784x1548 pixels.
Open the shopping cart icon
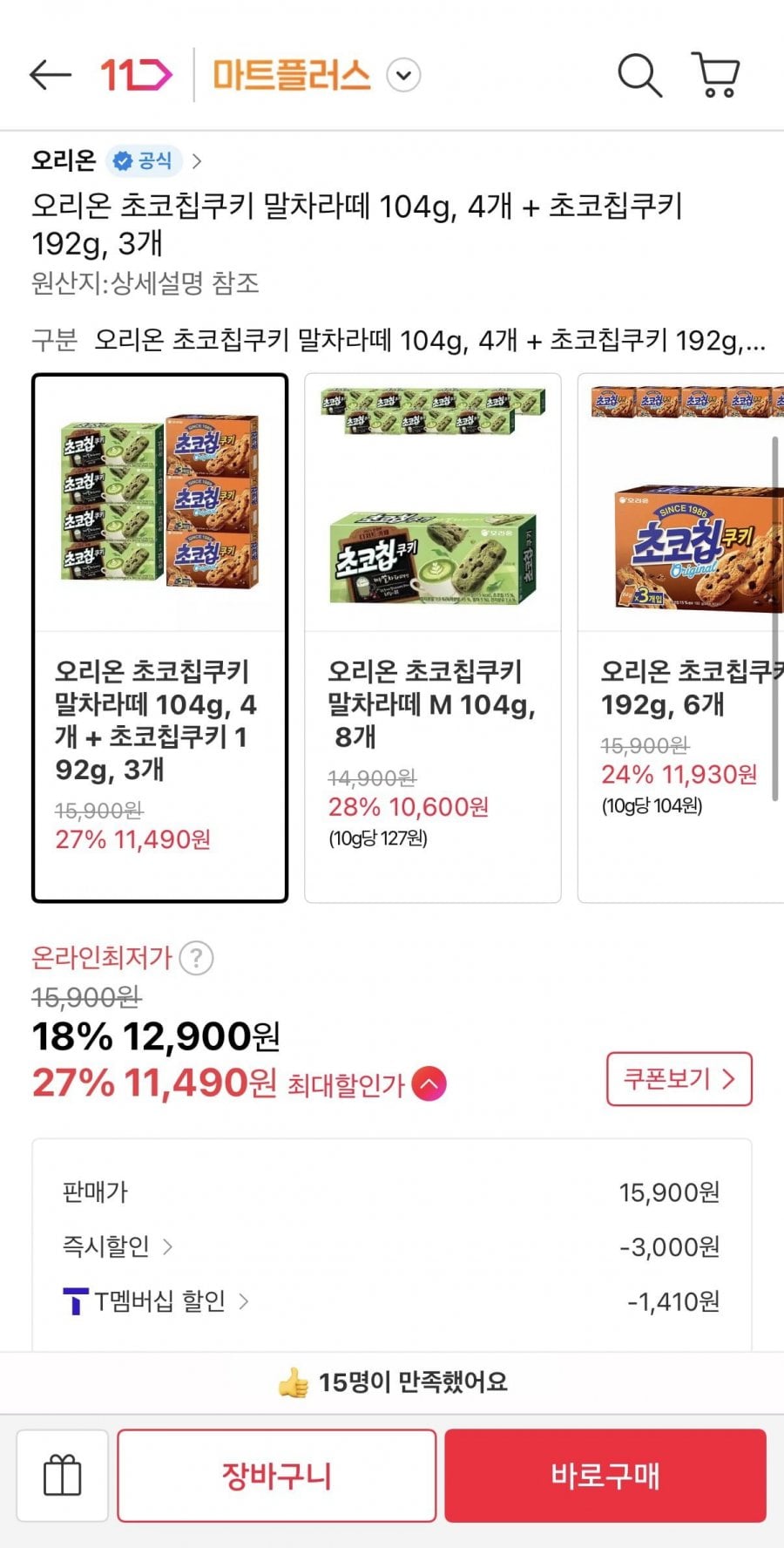pyautogui.click(x=716, y=75)
